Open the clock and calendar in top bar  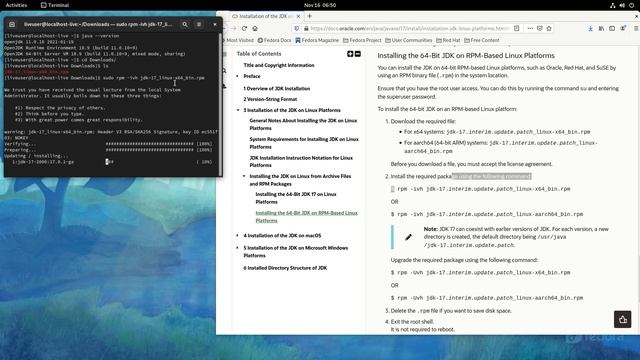tap(320, 5)
